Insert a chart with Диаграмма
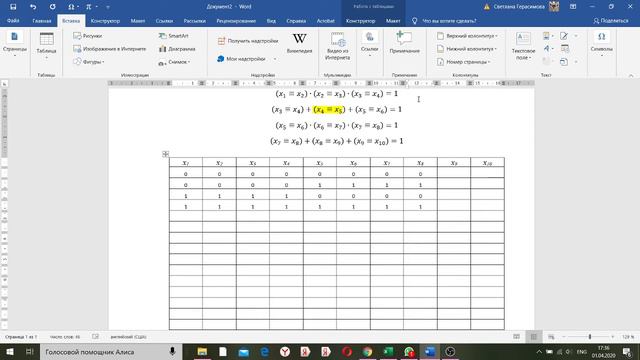 [x=177, y=49]
